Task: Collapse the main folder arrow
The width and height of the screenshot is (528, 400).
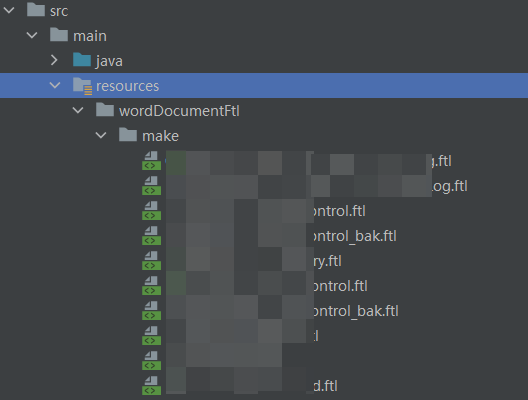Action: 32,35
